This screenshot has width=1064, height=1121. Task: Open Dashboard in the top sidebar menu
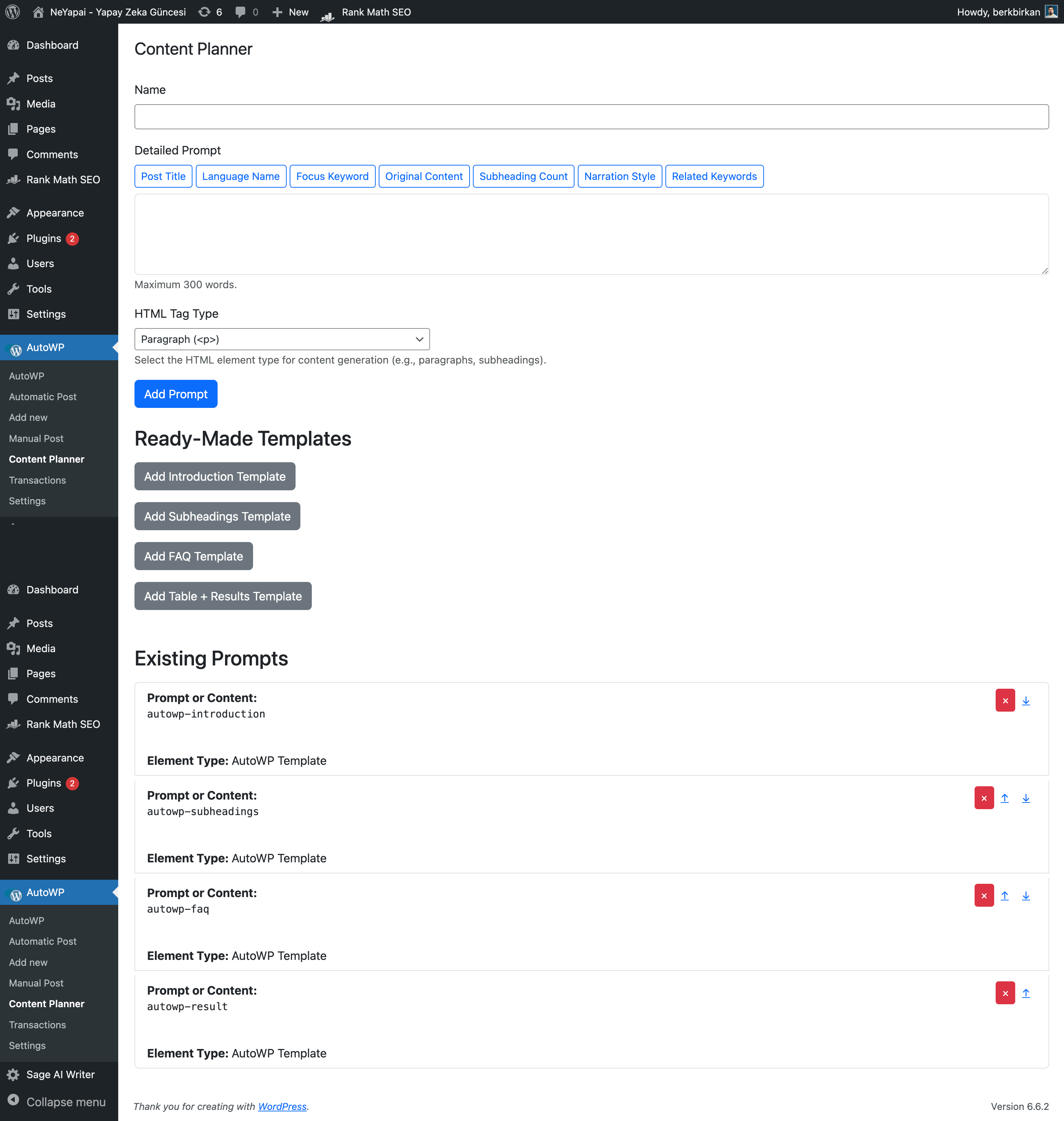tap(59, 45)
